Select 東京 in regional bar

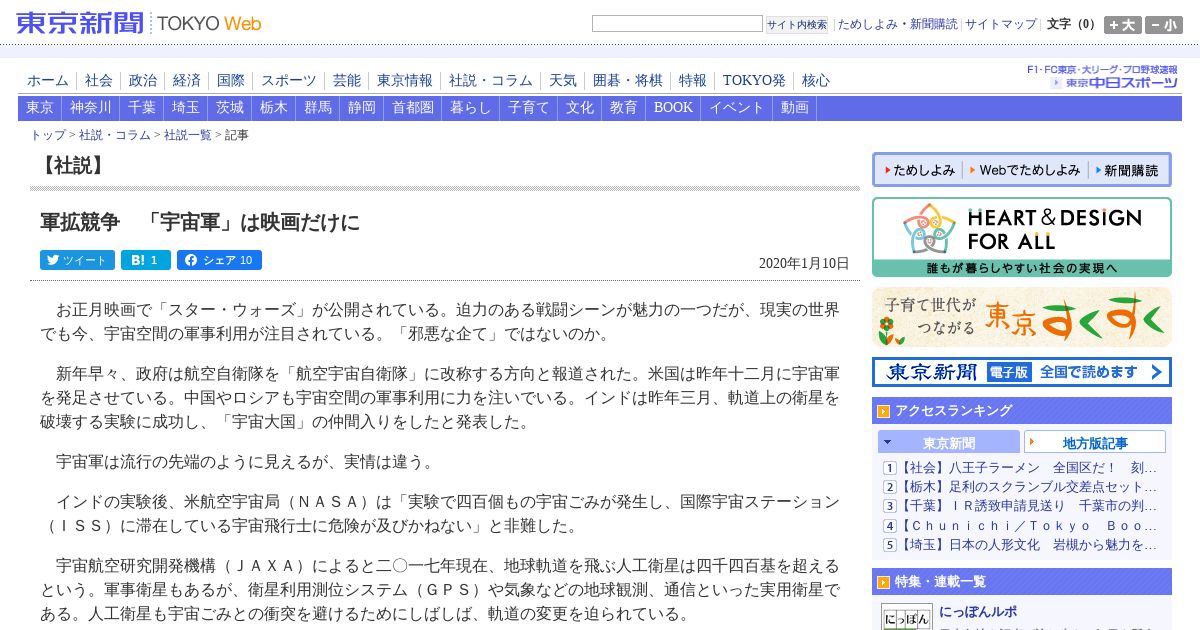(40, 108)
